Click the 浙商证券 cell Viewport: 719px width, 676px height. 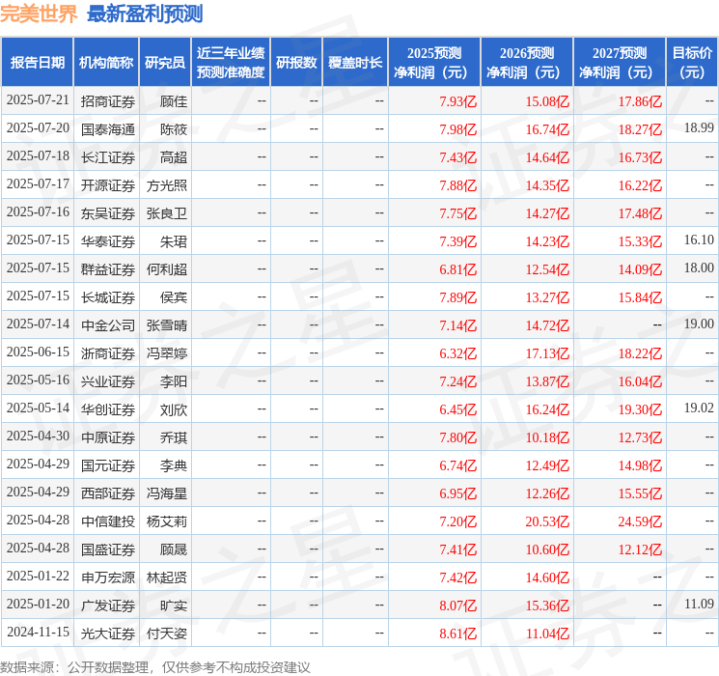(108, 353)
